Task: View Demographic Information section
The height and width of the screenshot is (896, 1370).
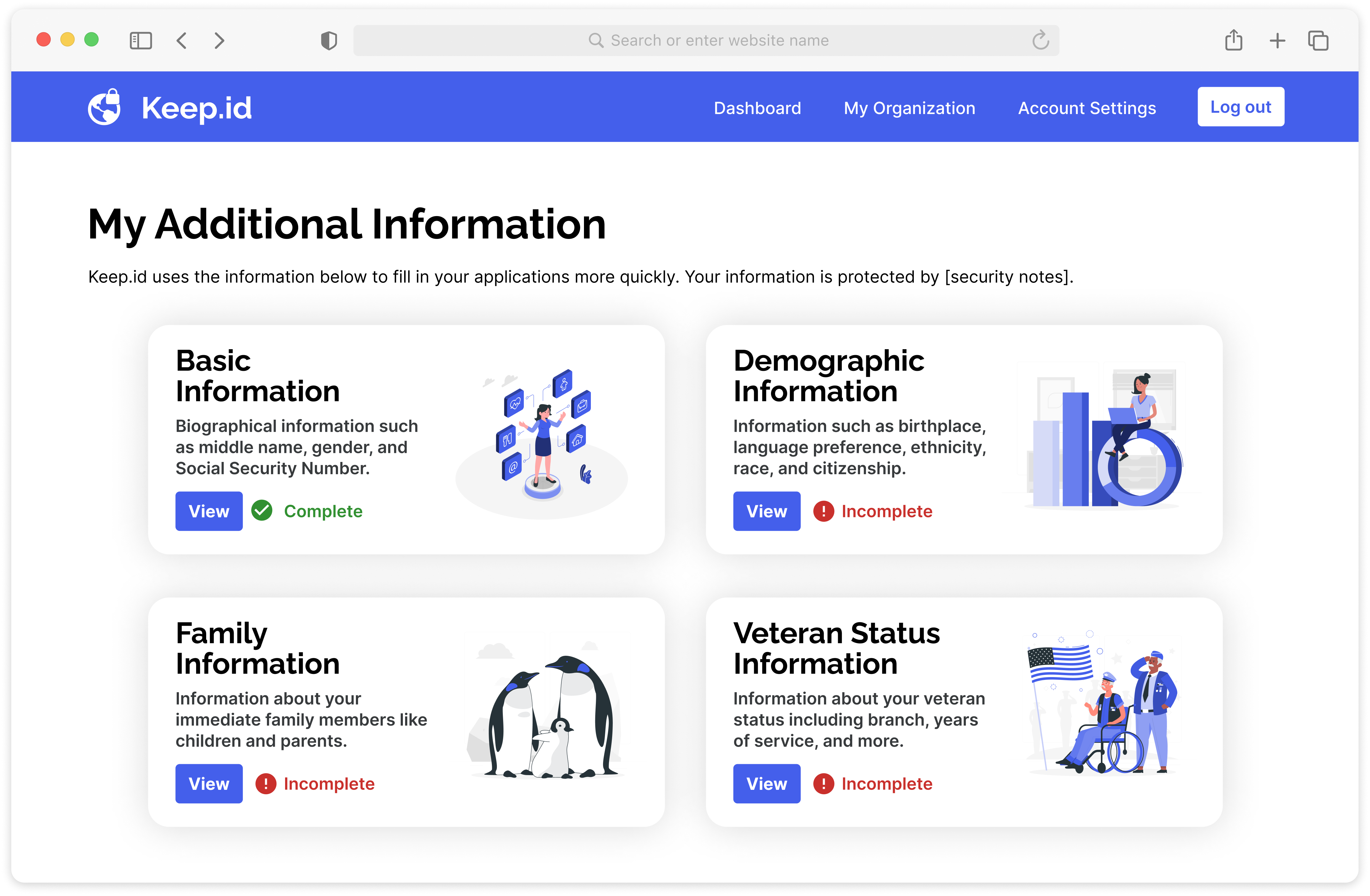Action: (766, 510)
